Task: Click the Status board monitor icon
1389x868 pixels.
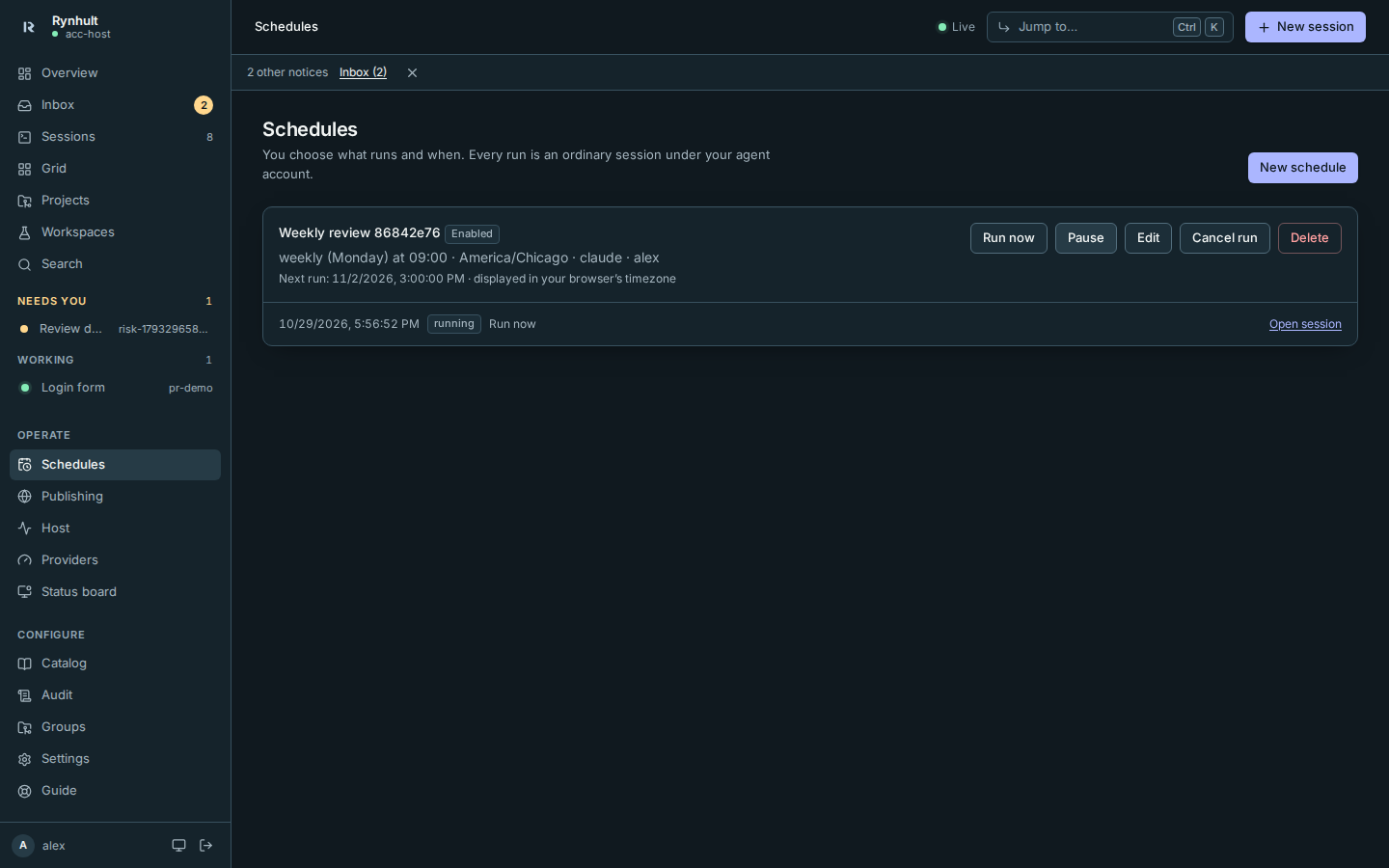Action: tap(25, 592)
